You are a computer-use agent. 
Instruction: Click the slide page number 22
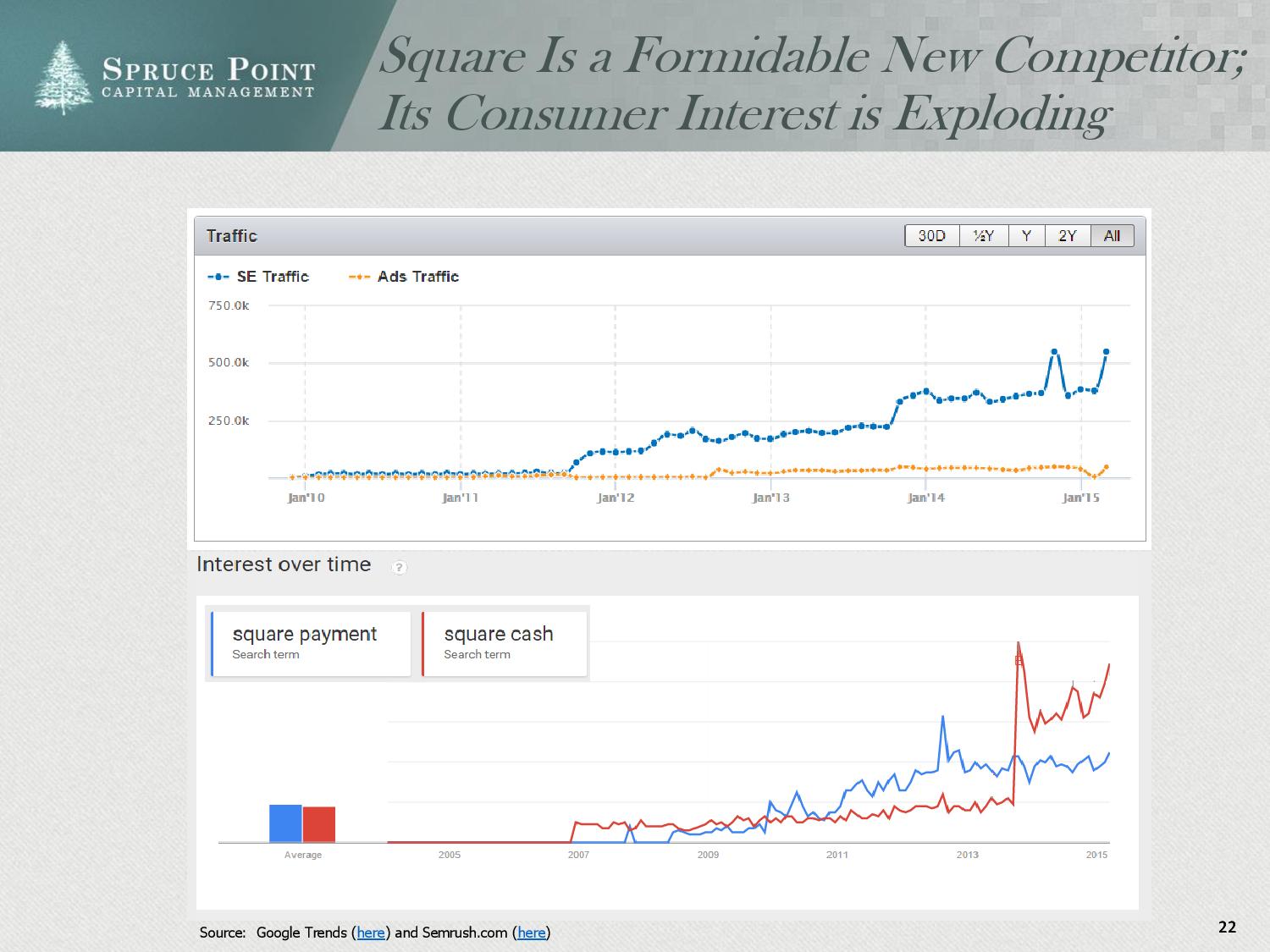pyautogui.click(x=1227, y=927)
